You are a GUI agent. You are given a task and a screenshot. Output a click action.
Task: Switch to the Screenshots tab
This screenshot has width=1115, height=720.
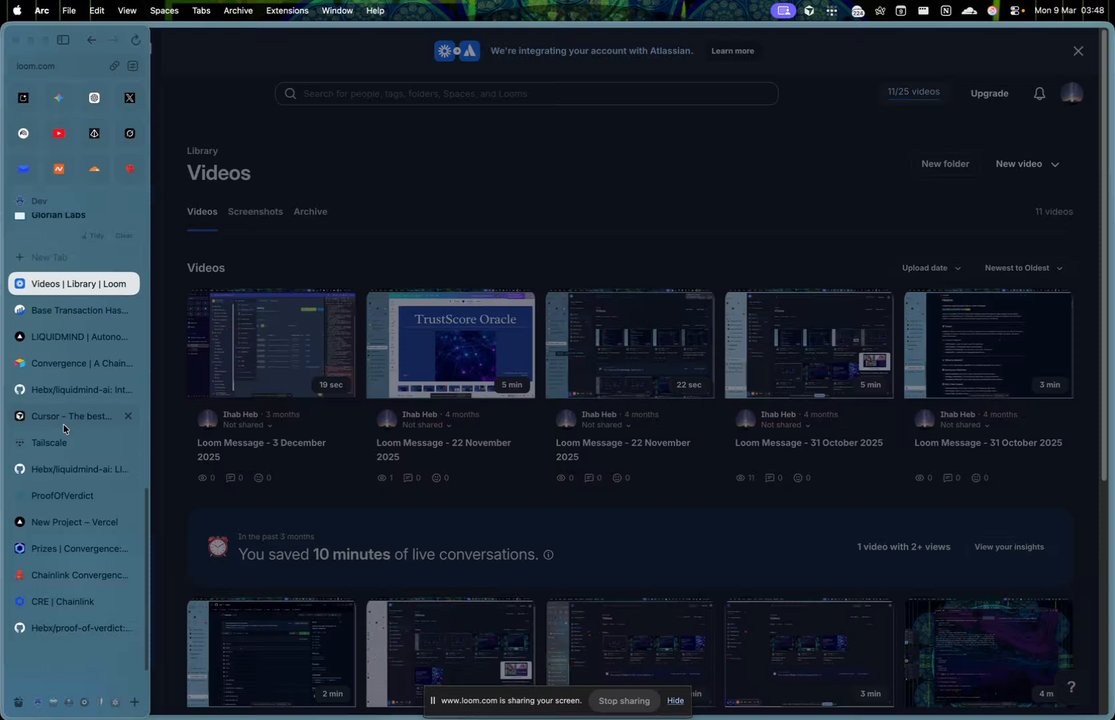[x=255, y=212]
